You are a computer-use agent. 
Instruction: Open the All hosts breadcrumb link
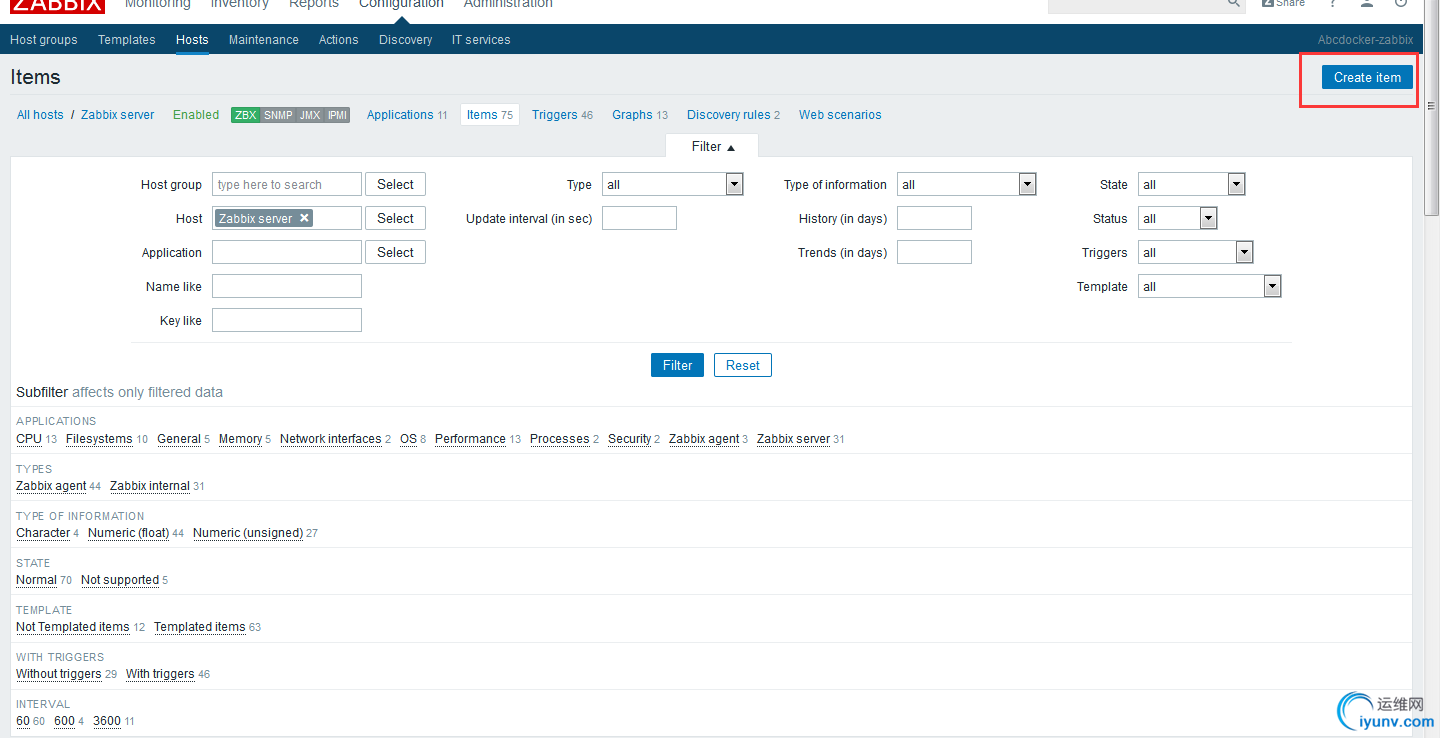(x=40, y=115)
